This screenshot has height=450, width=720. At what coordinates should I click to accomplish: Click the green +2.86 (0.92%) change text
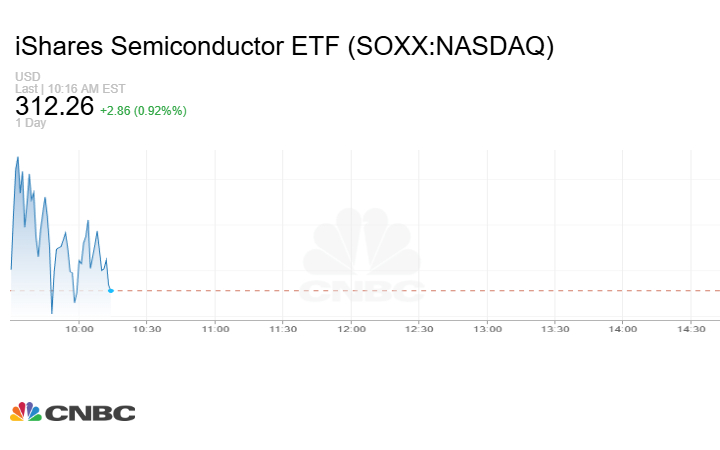click(x=142, y=110)
